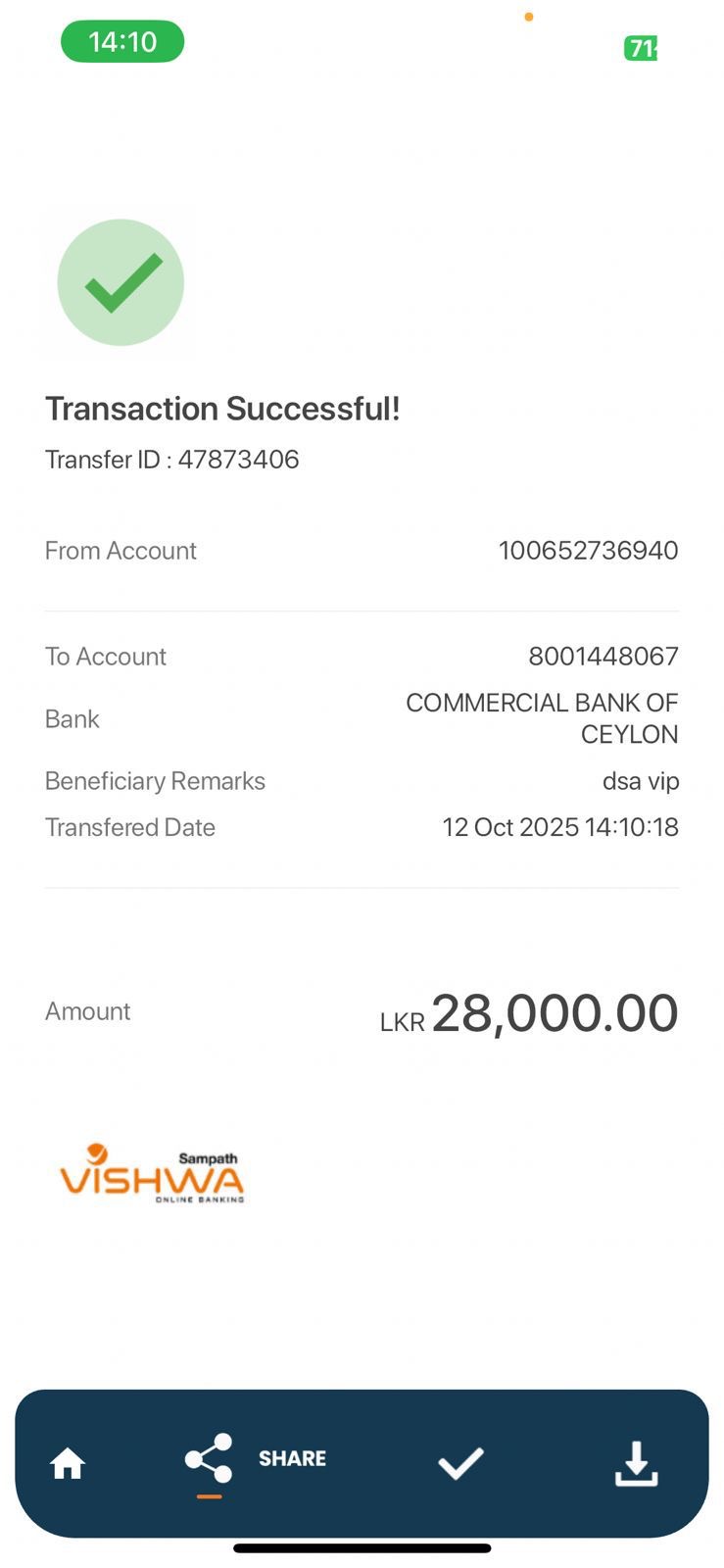Tap the Commercial Bank of Ceylon name

pyautogui.click(x=542, y=718)
